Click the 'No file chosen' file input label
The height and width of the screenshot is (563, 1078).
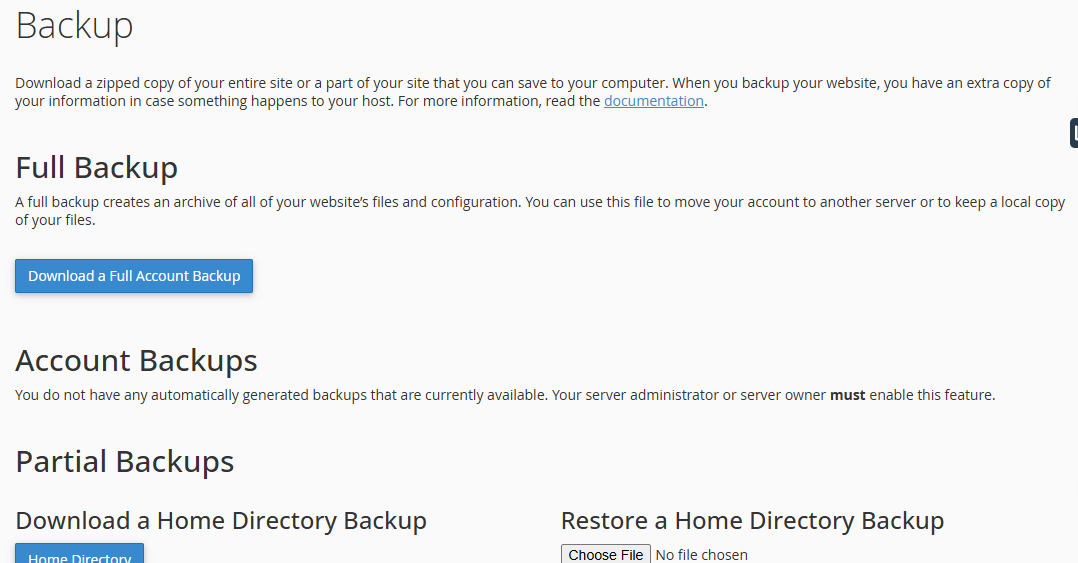[x=701, y=555]
